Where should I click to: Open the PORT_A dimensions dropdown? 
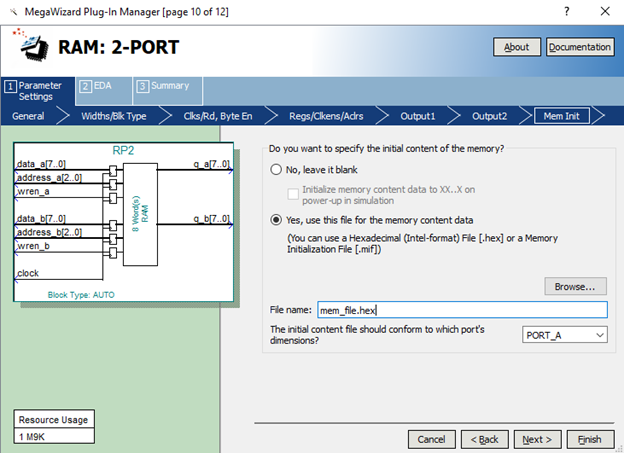[x=564, y=335]
